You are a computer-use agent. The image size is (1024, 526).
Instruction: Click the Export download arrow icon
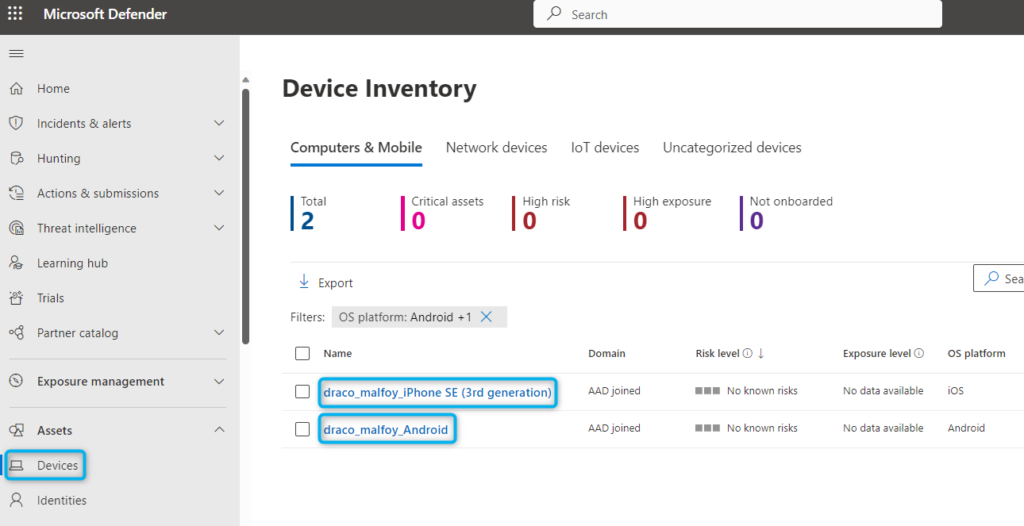(304, 282)
